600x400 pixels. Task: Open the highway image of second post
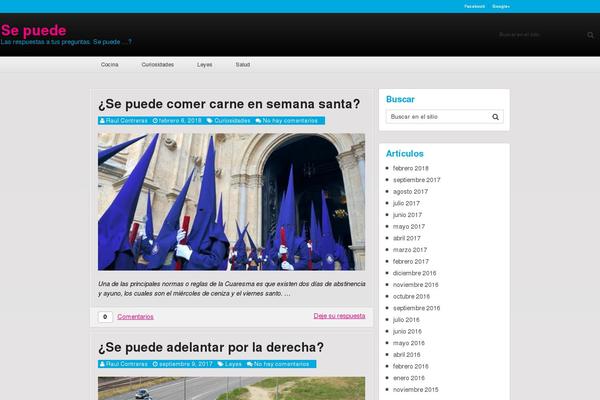tap(232, 388)
